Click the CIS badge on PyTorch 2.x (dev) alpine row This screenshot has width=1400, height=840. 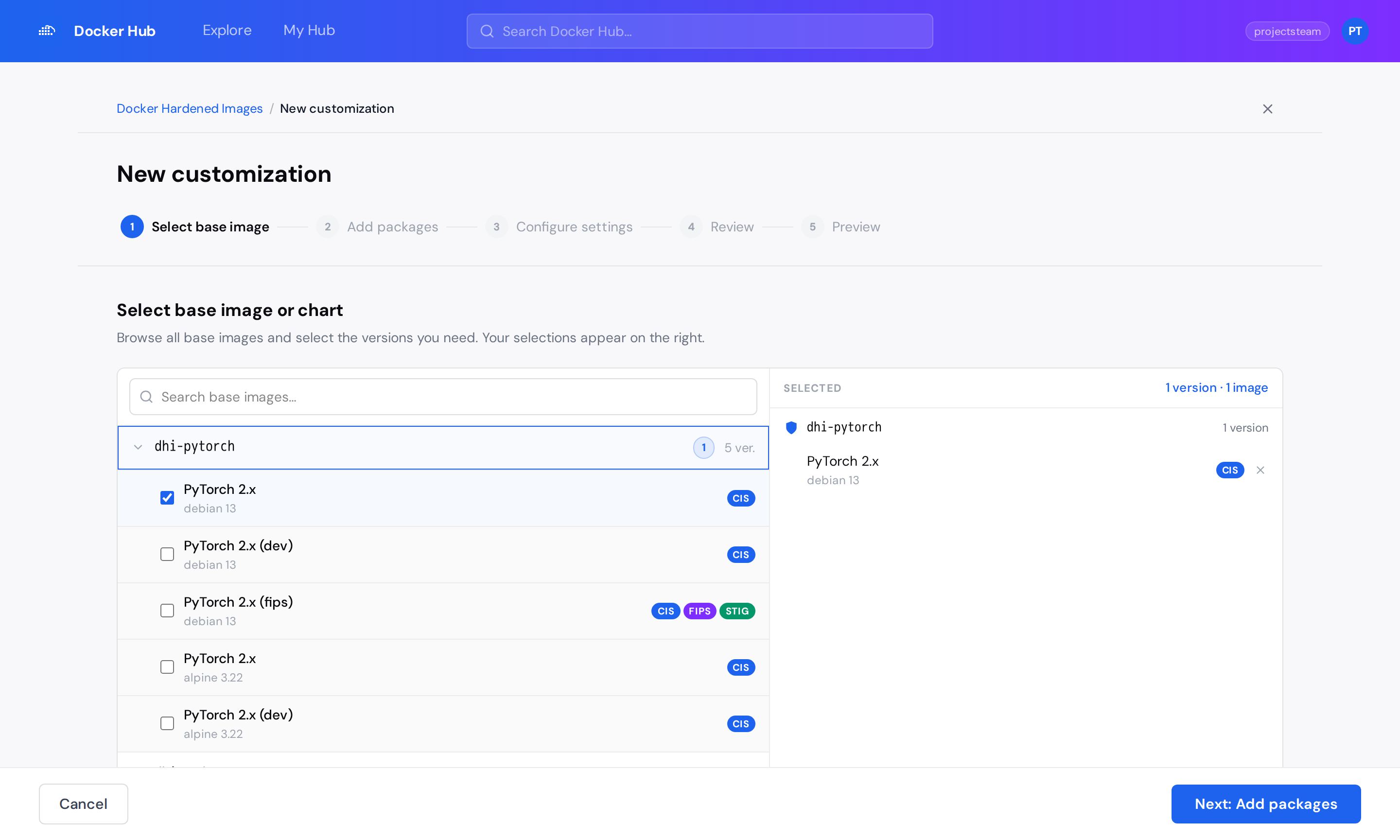pos(741,724)
